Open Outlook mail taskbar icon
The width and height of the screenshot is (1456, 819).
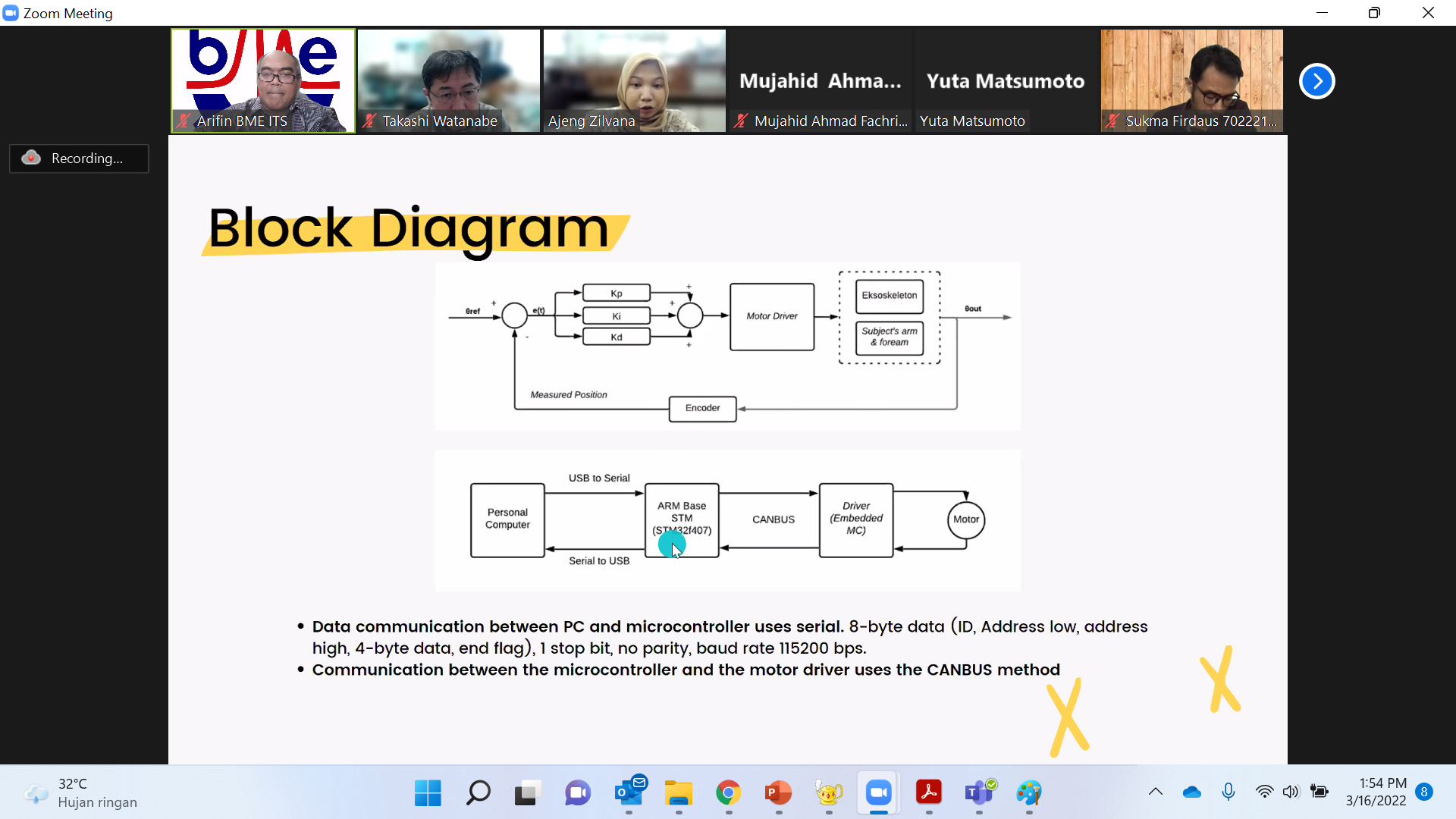point(629,793)
